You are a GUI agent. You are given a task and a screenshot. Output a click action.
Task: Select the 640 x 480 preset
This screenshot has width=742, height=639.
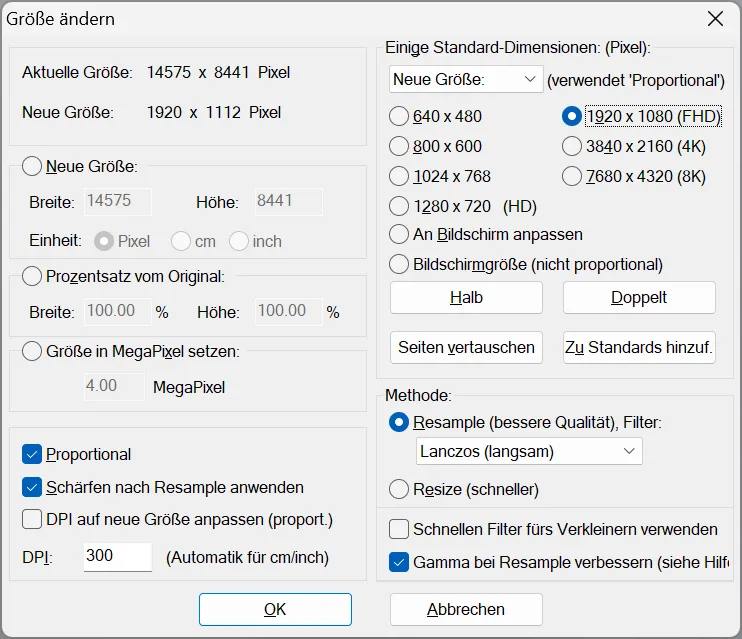point(399,116)
